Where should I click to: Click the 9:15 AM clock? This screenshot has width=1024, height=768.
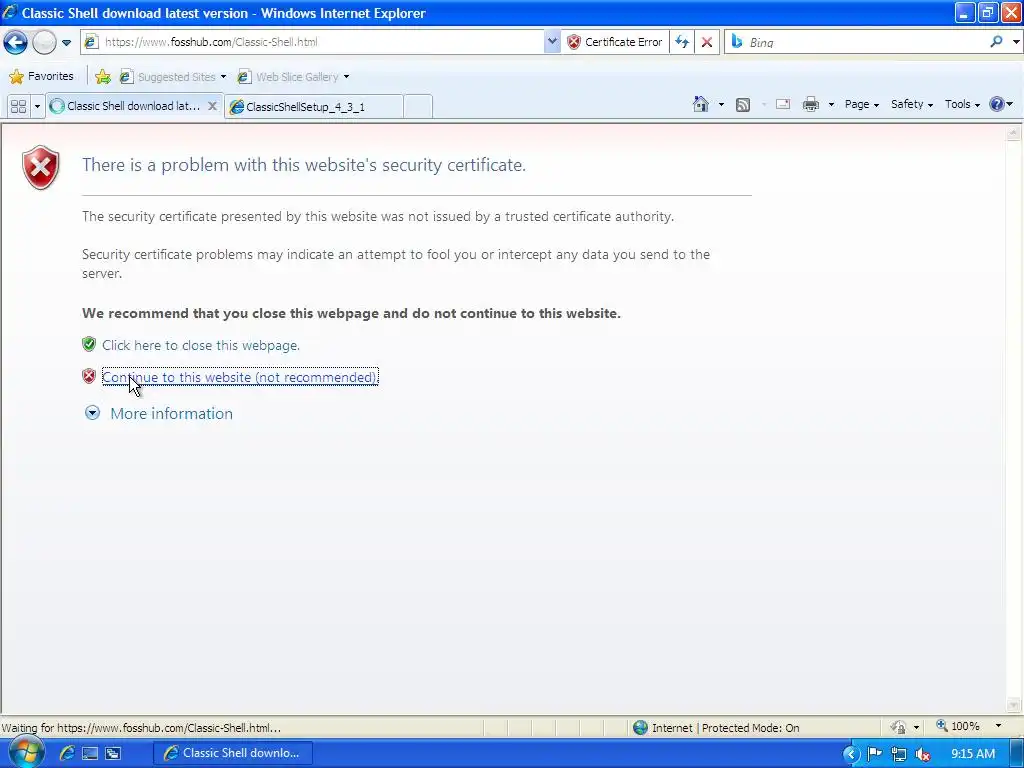(x=972, y=754)
